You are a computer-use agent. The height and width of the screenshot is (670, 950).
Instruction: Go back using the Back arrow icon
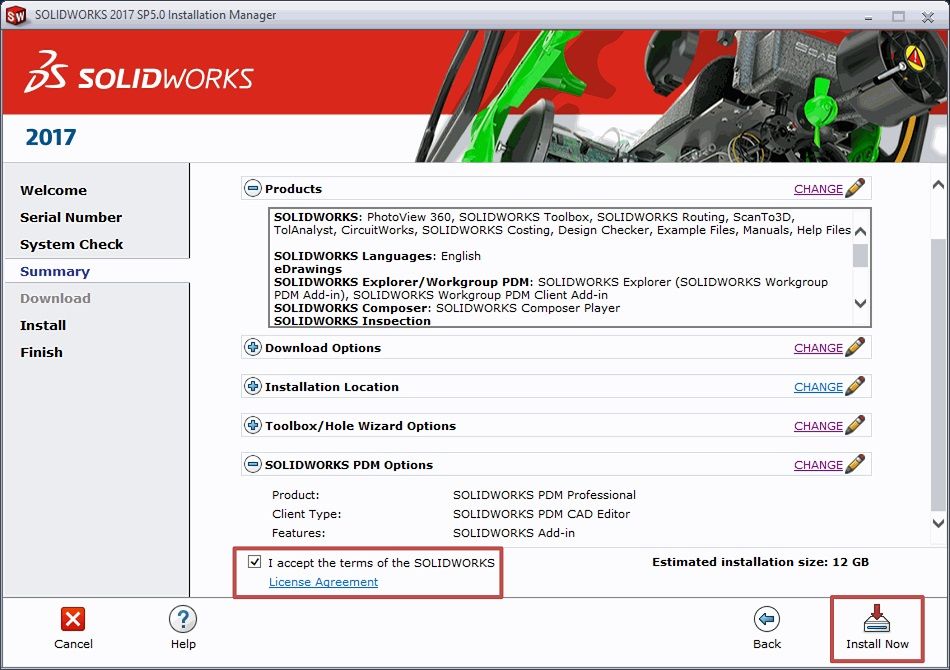point(767,619)
